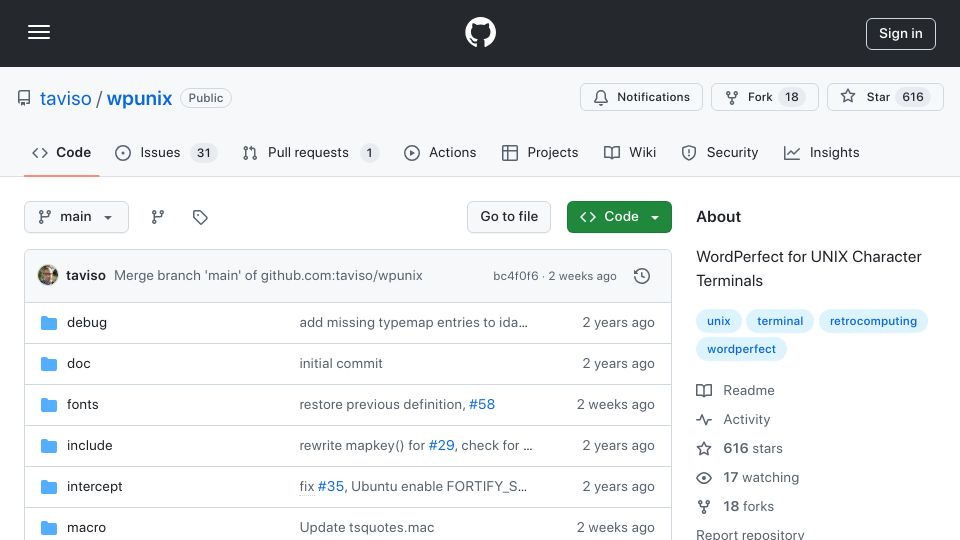This screenshot has width=960, height=540.
Task: Click the Sign in button
Action: pos(901,34)
